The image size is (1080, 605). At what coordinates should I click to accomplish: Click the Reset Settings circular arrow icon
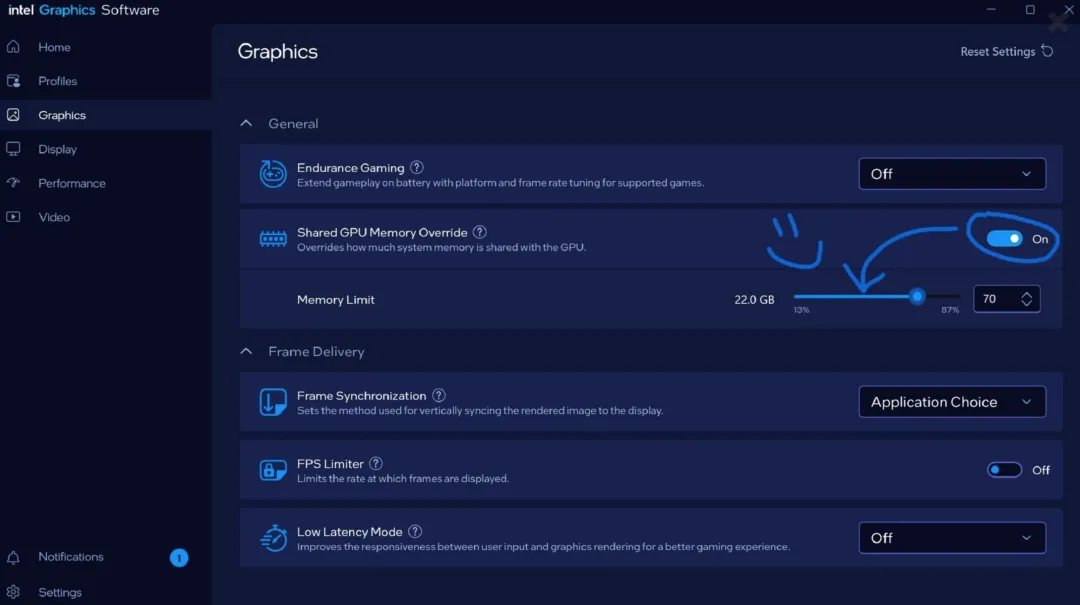(x=1047, y=51)
